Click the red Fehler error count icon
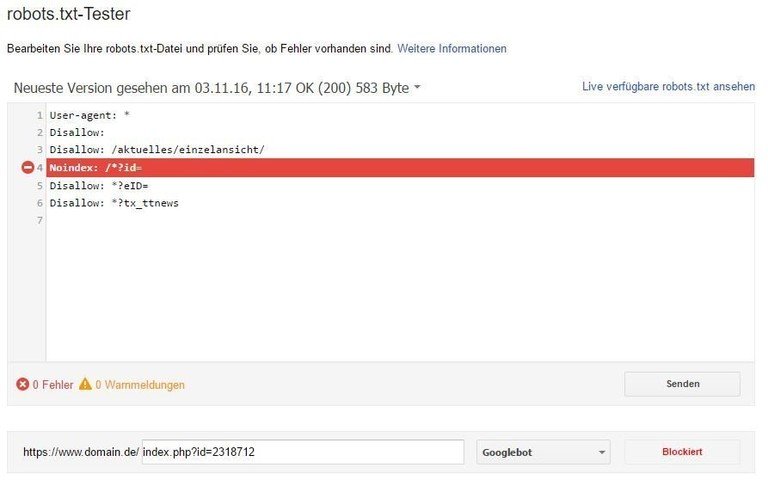 coord(22,384)
